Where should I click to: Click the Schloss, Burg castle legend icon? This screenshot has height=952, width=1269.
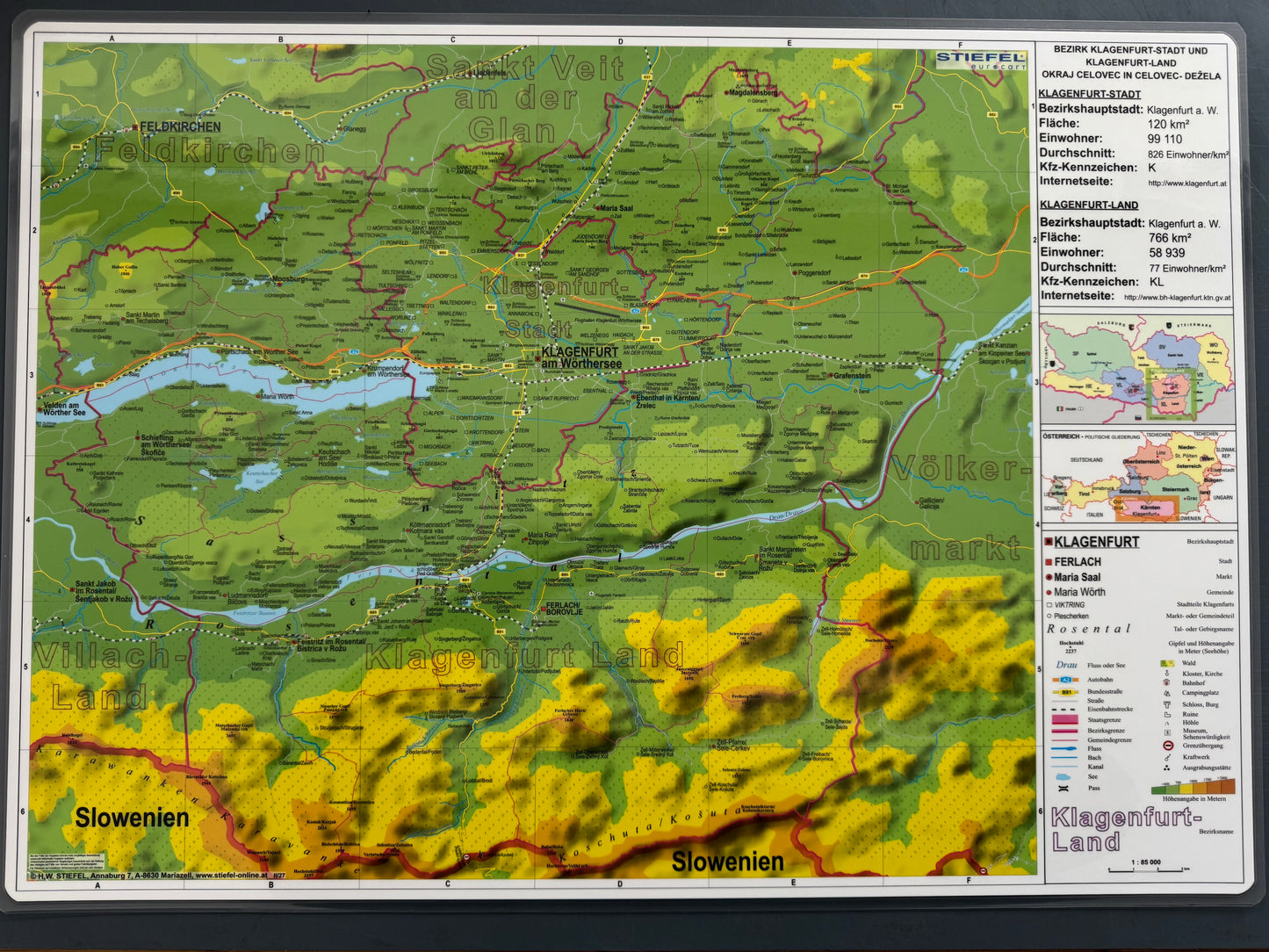[1167, 704]
